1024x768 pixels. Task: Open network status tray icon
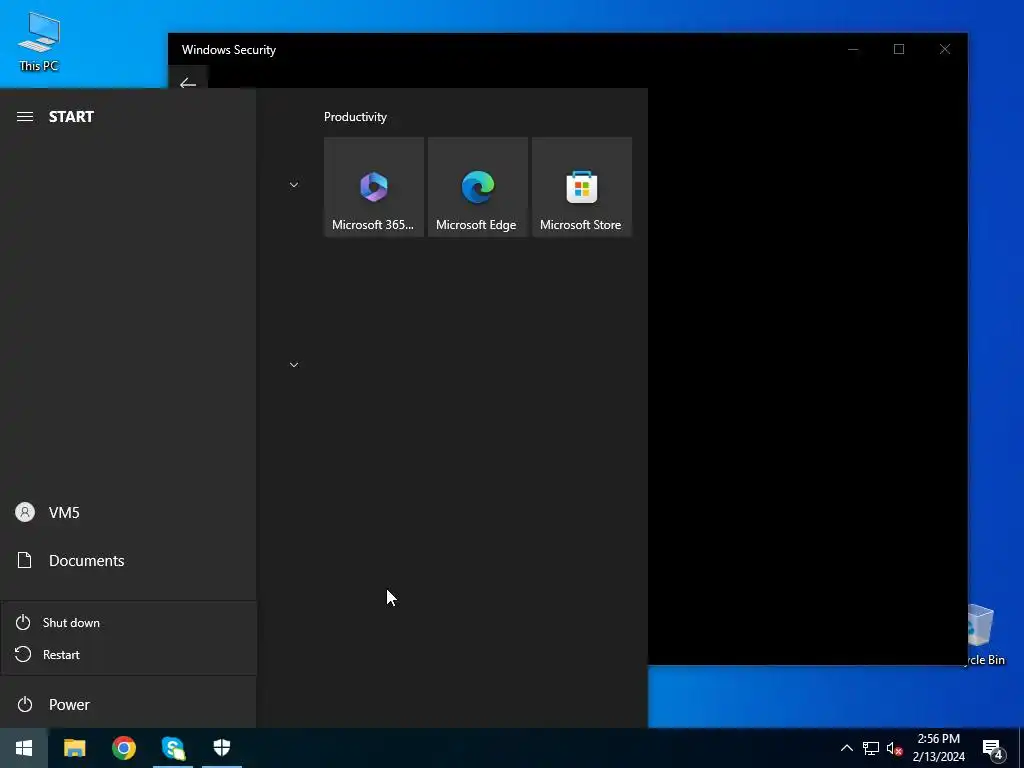click(x=871, y=748)
